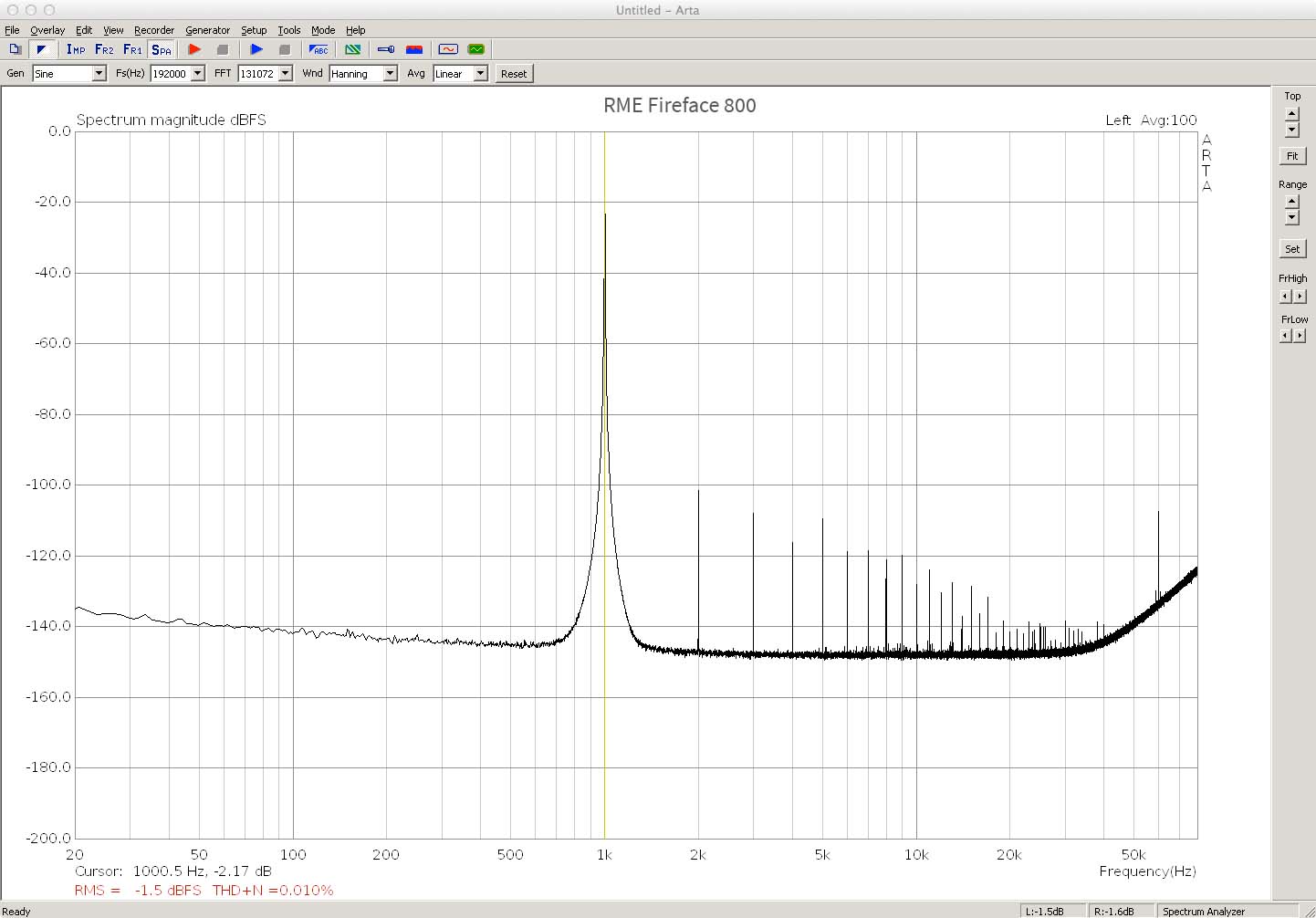The width and height of the screenshot is (1316, 918).
Task: Open the Recorder menu
Action: pyautogui.click(x=154, y=30)
